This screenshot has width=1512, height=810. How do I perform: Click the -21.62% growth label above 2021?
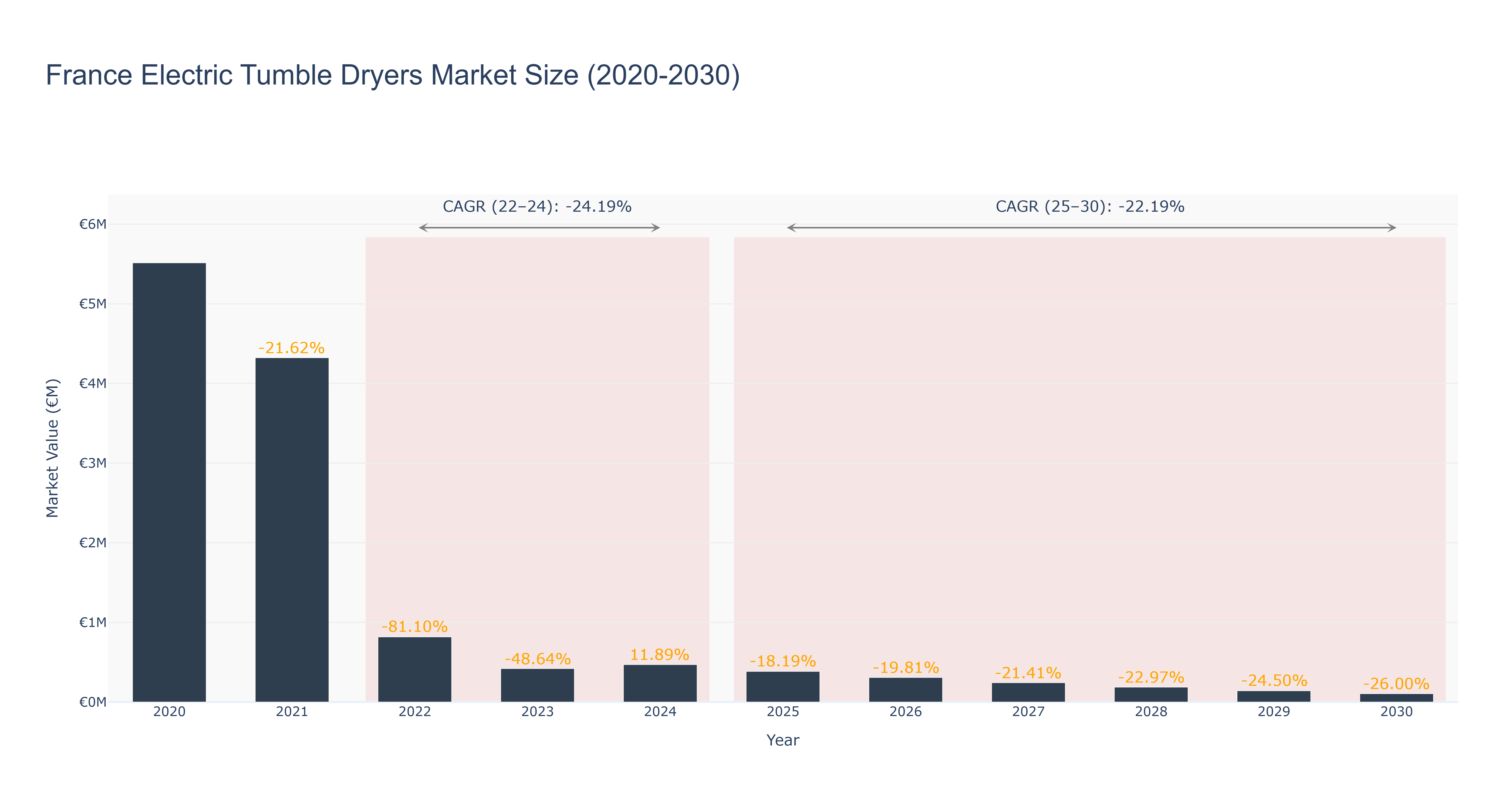pyautogui.click(x=292, y=348)
